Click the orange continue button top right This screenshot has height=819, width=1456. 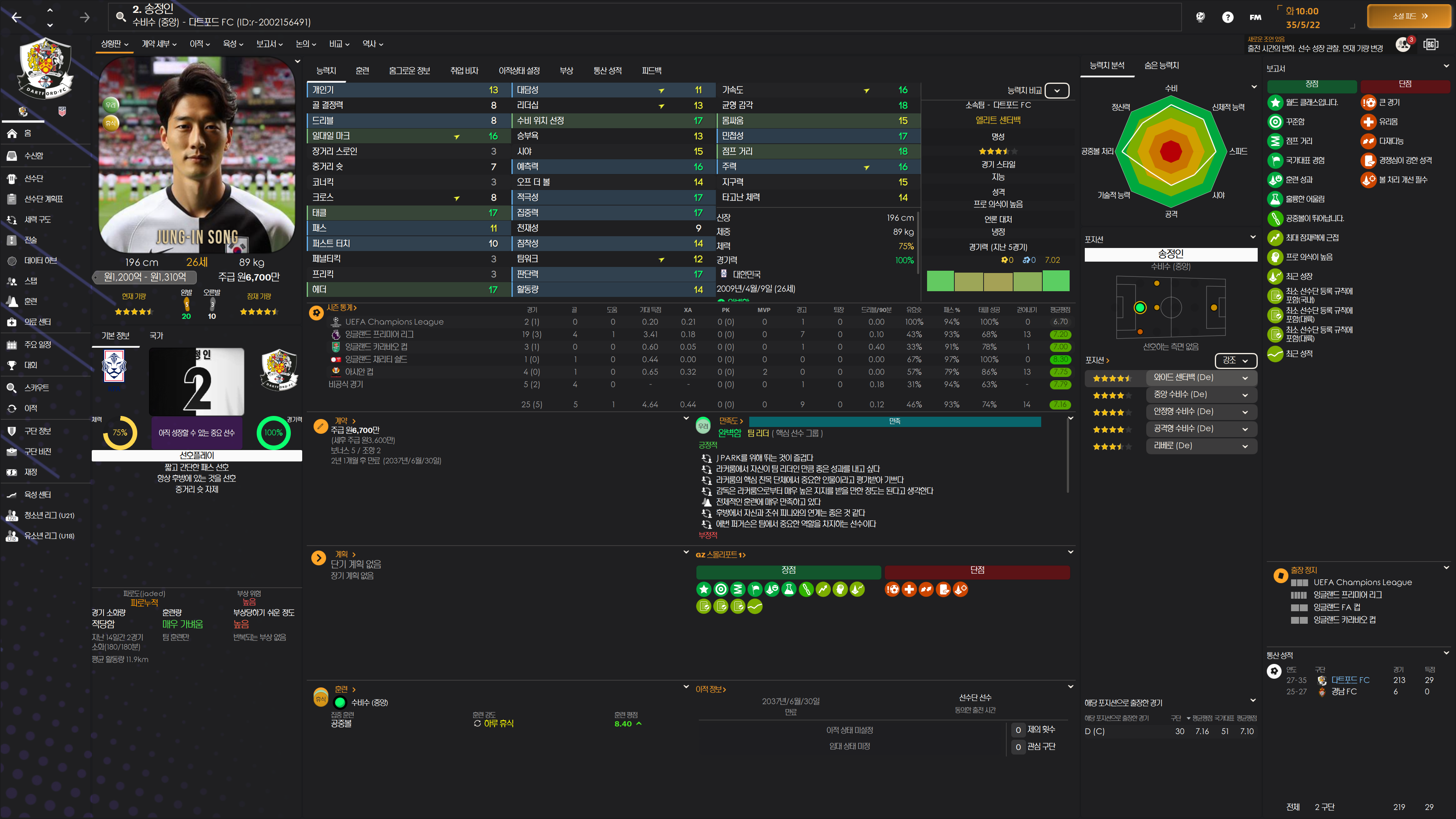point(1409,16)
